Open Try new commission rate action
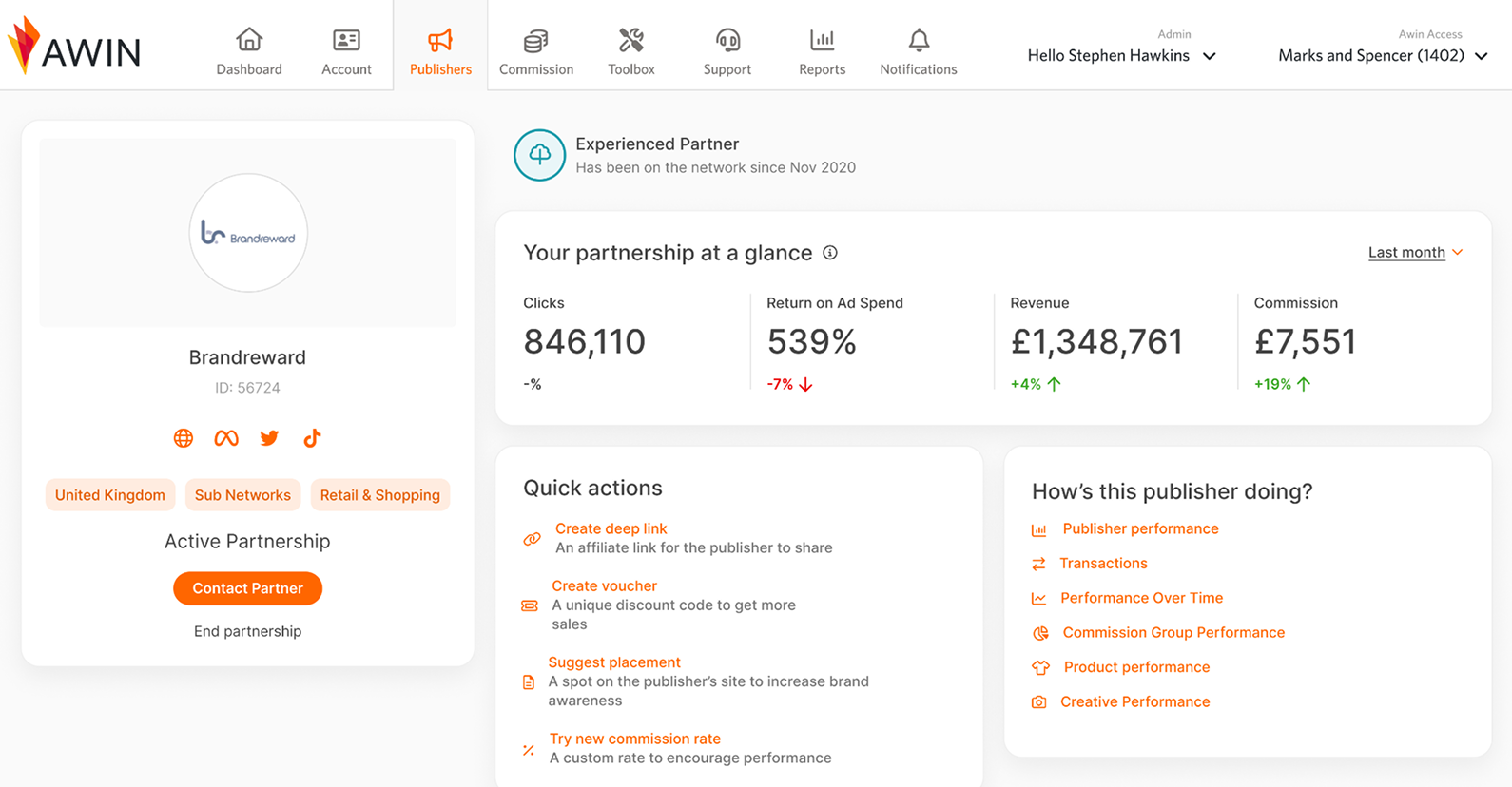 point(635,739)
